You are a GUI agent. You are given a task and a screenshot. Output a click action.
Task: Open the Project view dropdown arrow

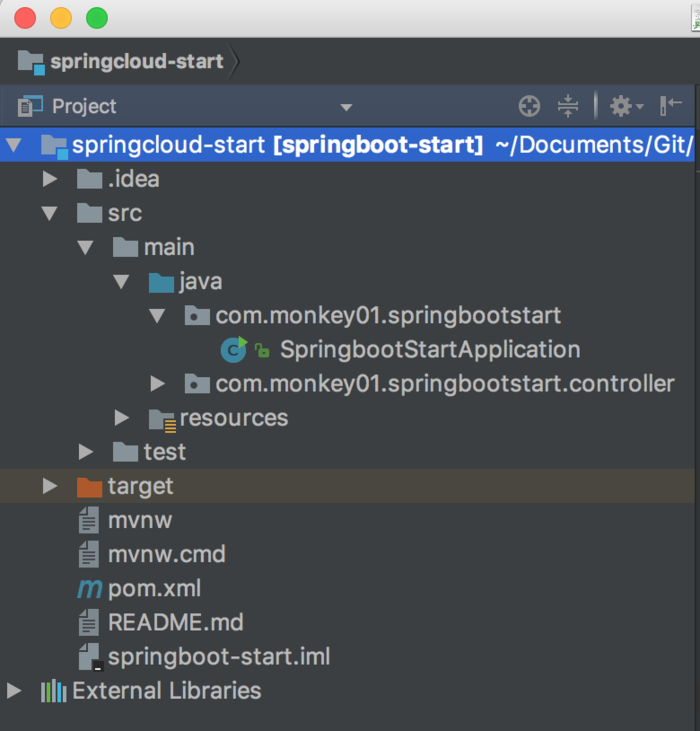(346, 107)
